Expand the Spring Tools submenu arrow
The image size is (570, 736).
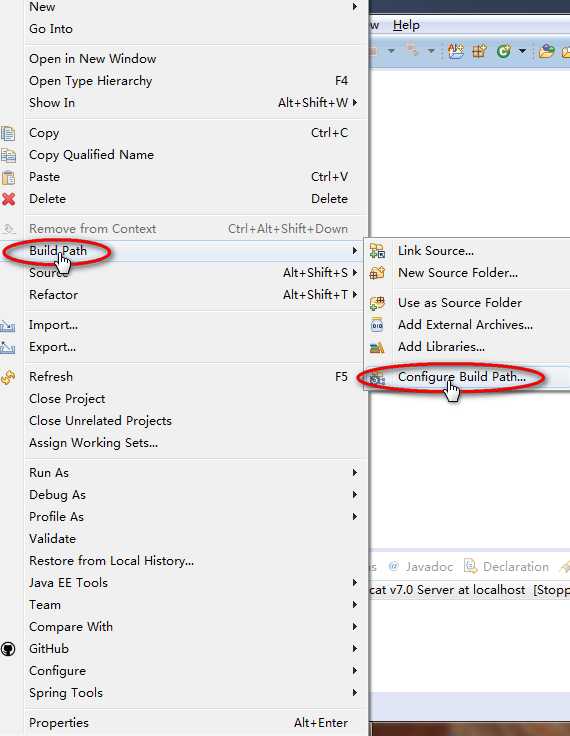pos(355,693)
